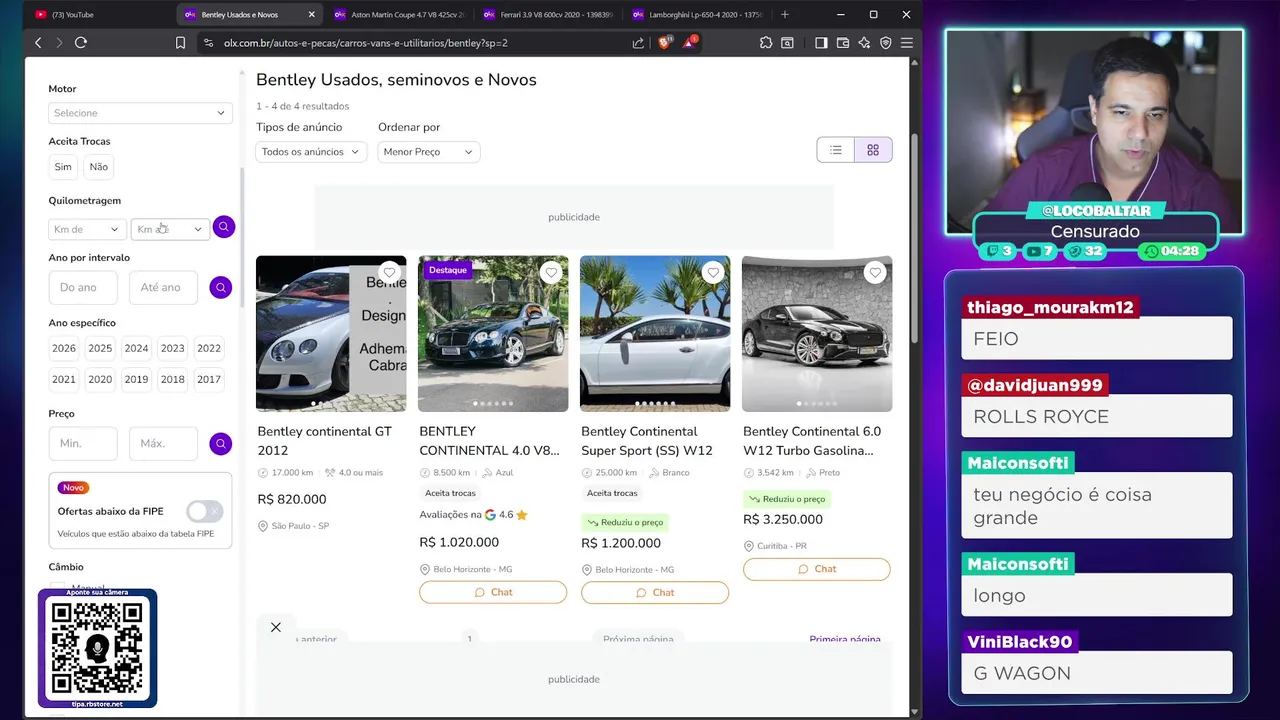The width and height of the screenshot is (1280, 720).
Task: Open Bentley Continental Super Sport (SS) W12 title
Action: [647, 441]
